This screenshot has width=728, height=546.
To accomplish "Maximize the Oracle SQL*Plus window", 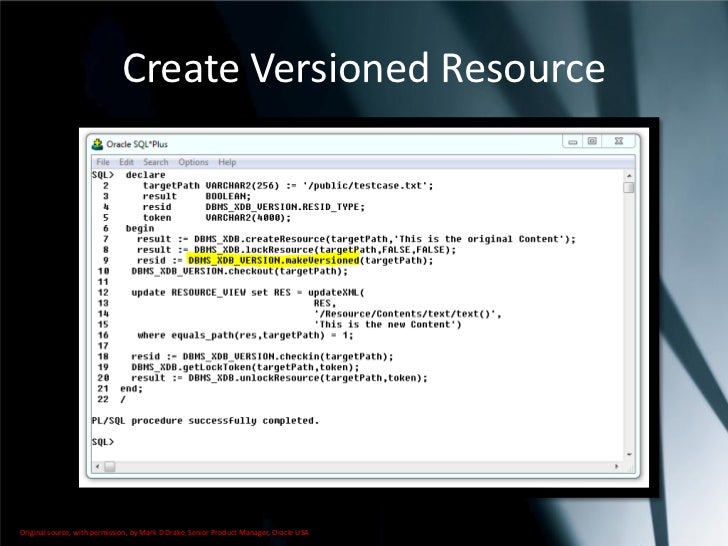I will point(592,141).
